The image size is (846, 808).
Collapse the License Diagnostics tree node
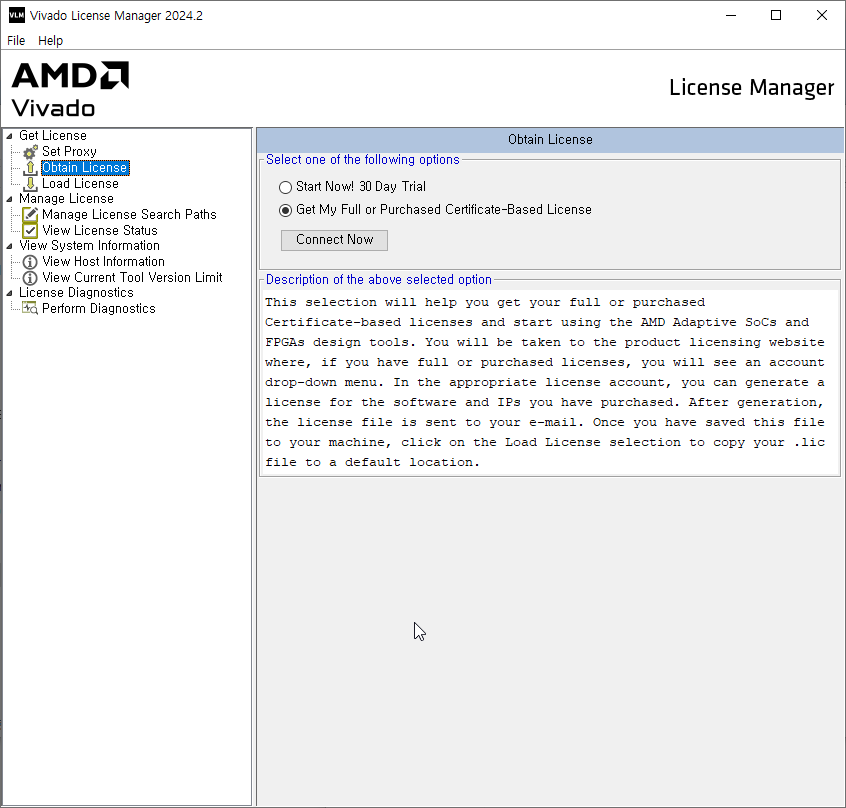coord(9,293)
